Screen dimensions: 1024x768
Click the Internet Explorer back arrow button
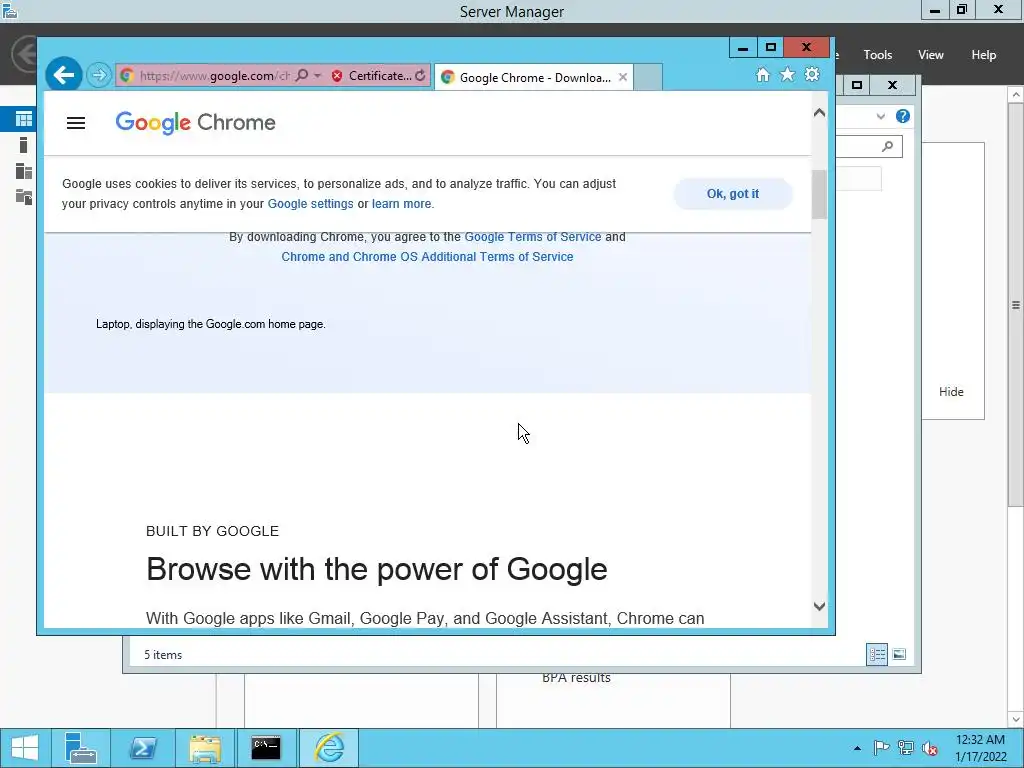tap(64, 76)
